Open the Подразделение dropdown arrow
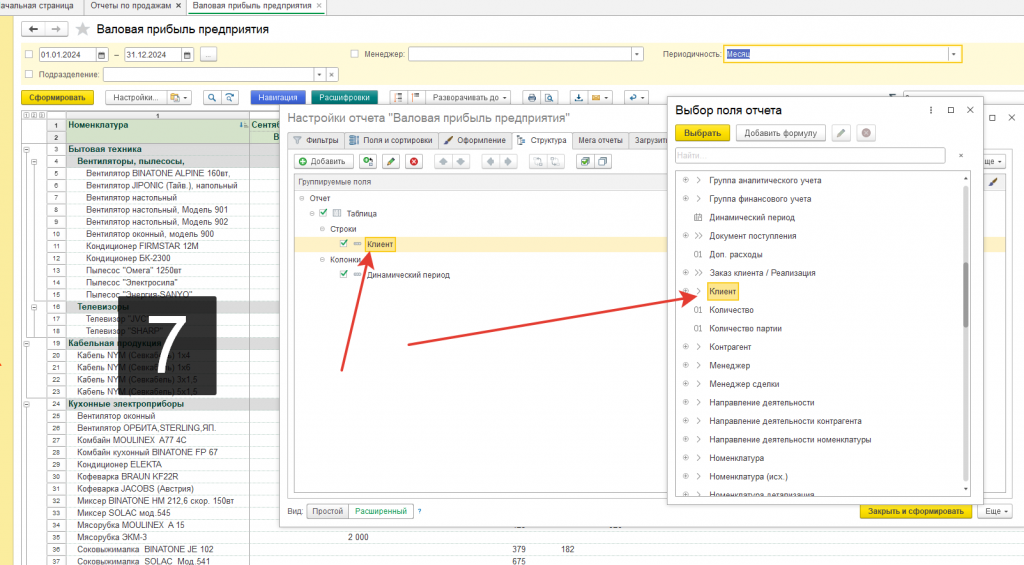 [319, 74]
